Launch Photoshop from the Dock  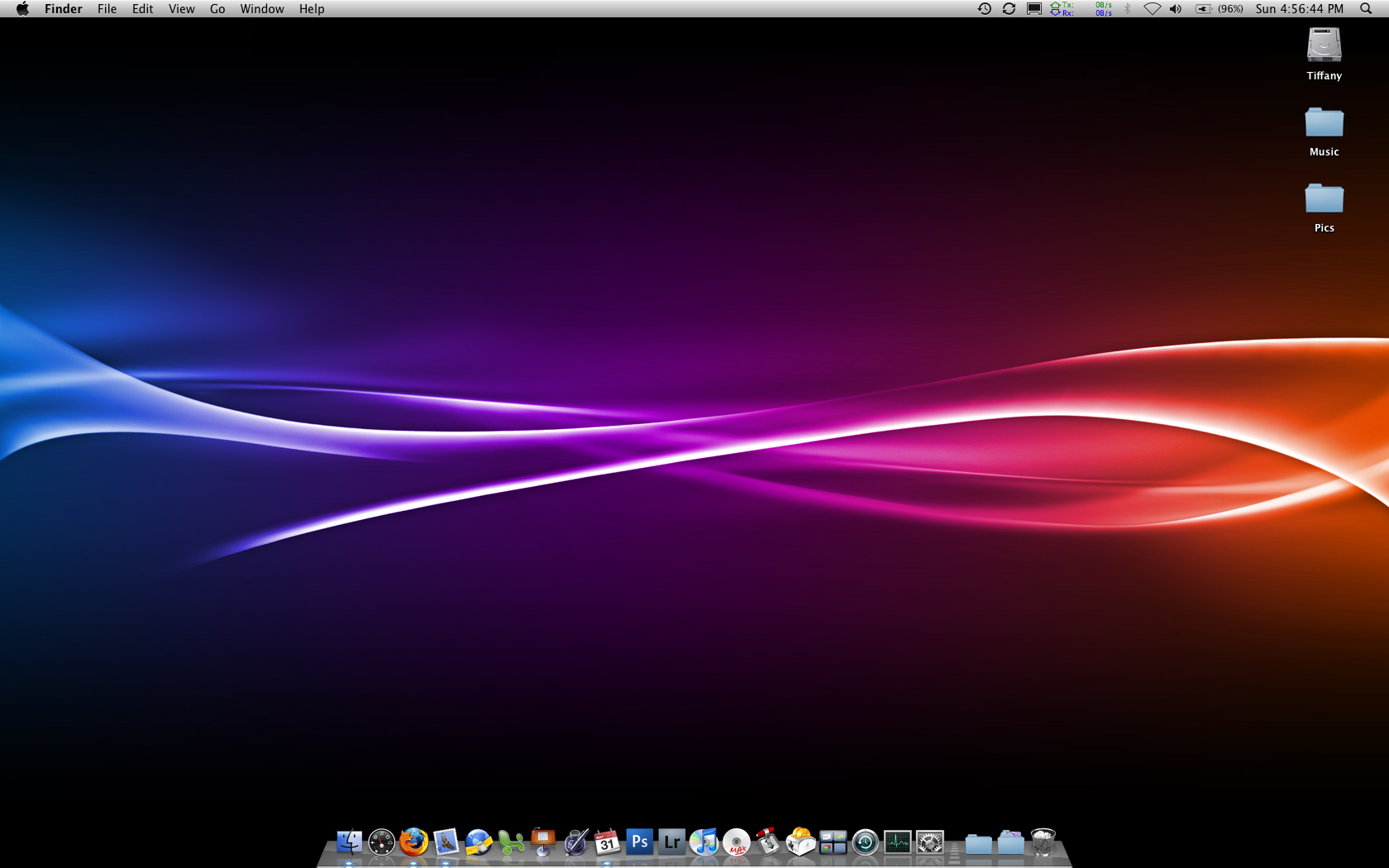639,842
